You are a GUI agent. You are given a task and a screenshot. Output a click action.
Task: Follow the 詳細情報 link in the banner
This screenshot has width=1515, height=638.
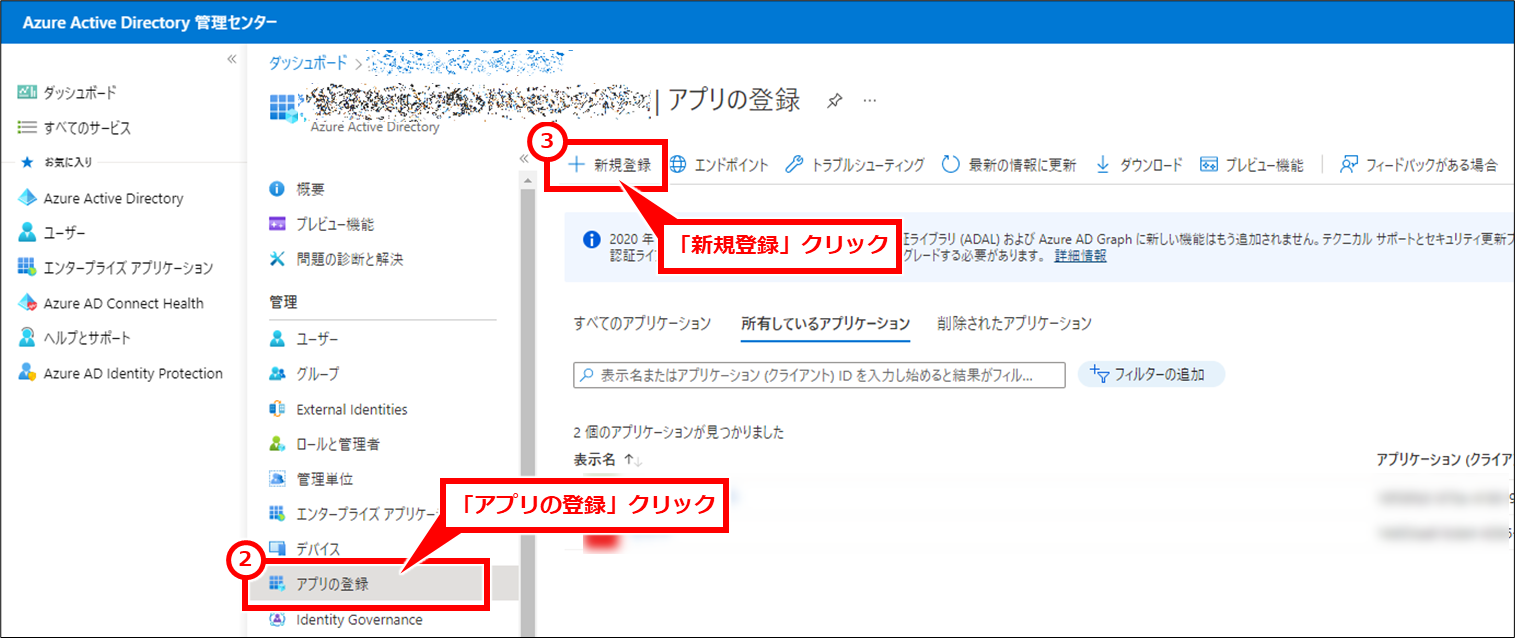coord(1080,256)
